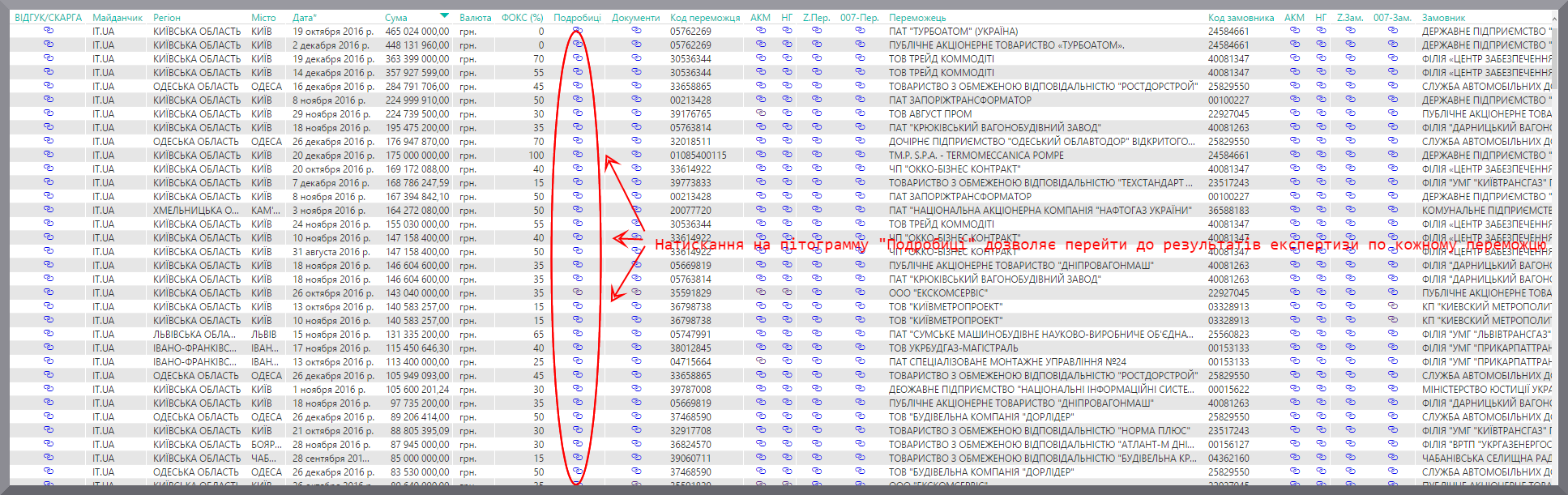Click the ООО "ЕКСКОМСЕРВІС" winner cell

point(938,292)
